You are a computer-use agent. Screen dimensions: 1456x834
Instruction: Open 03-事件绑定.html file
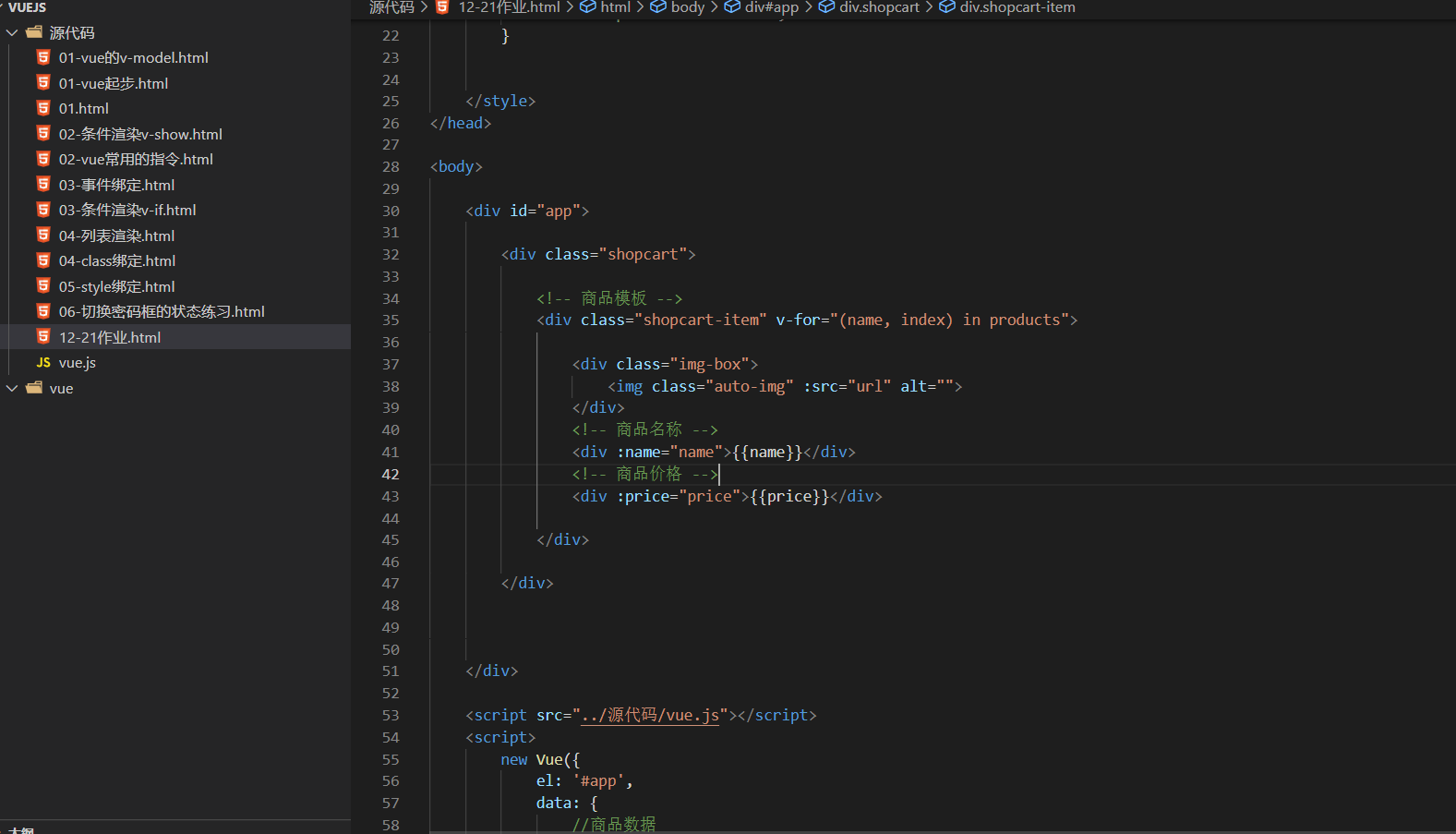[116, 185]
